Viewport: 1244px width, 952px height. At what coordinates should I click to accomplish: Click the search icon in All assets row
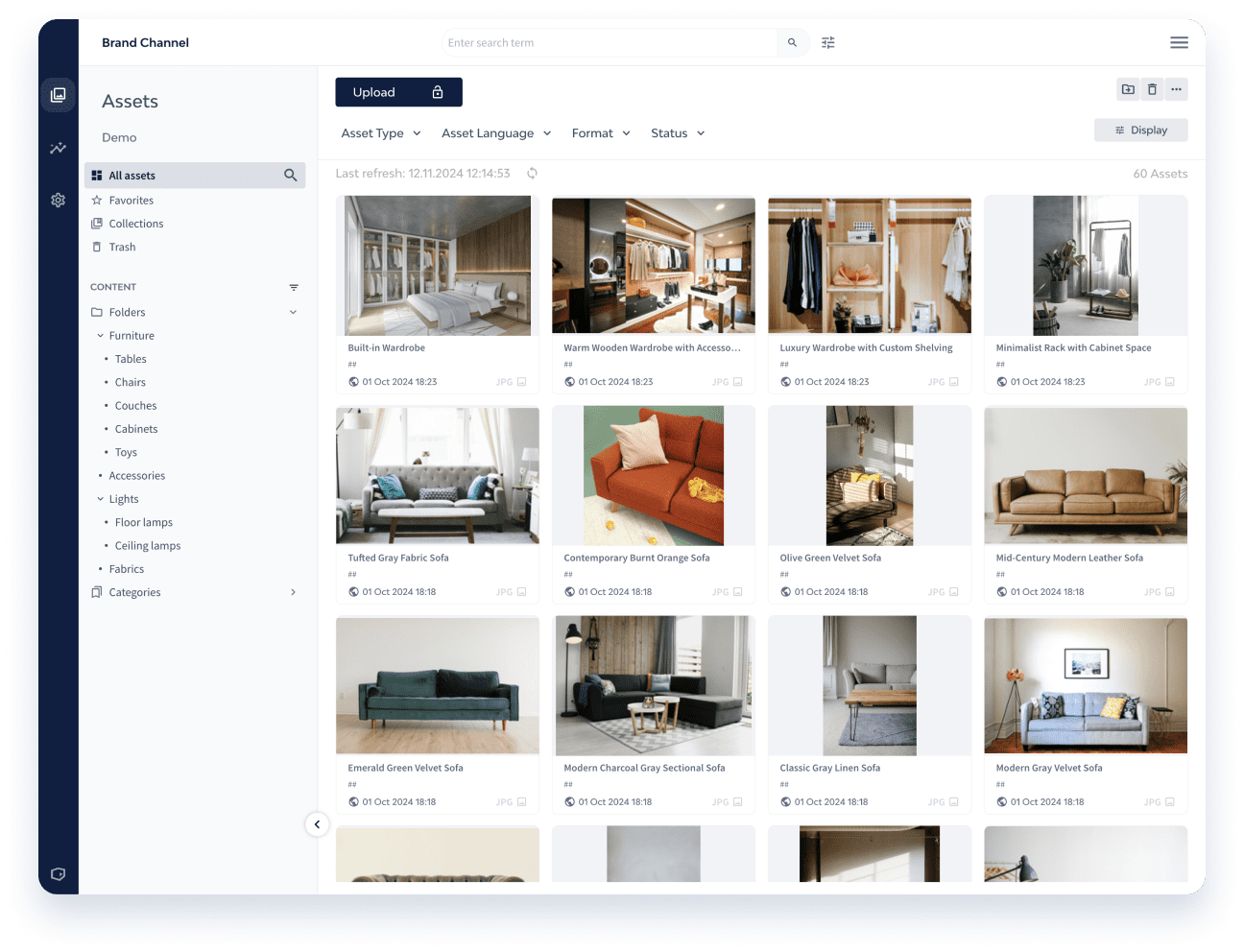(290, 176)
